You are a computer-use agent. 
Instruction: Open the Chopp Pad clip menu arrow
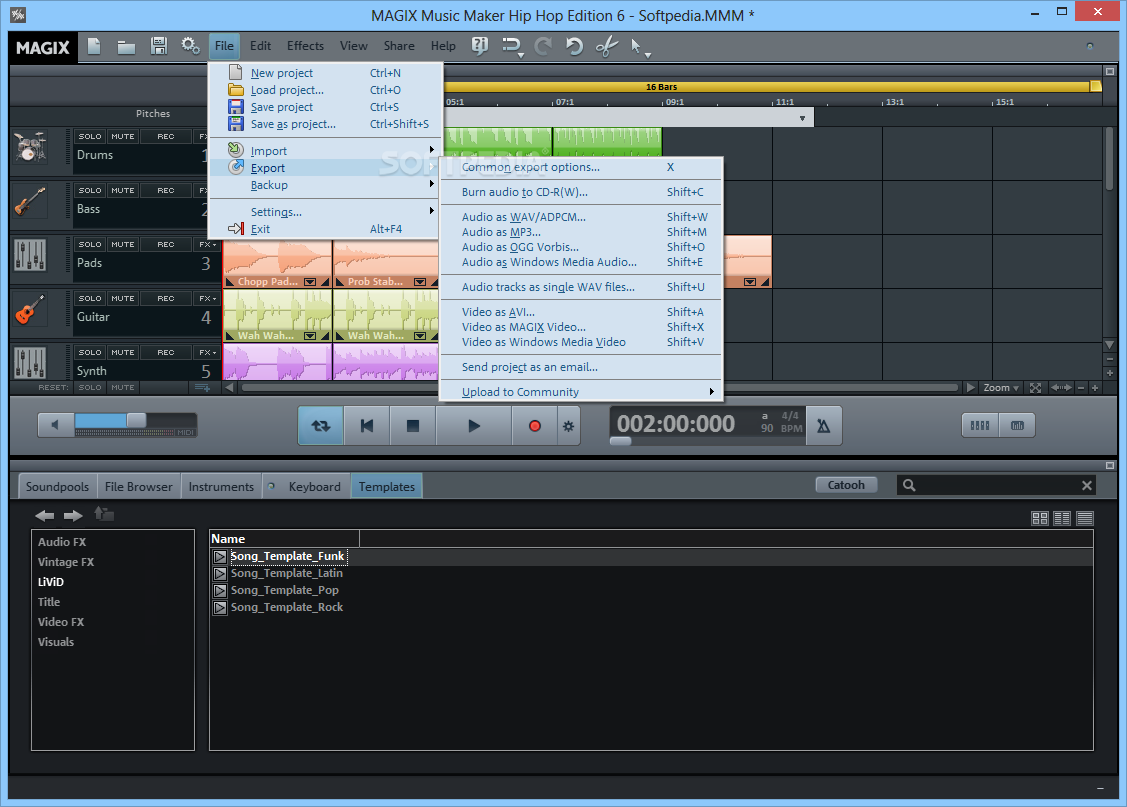coord(310,282)
